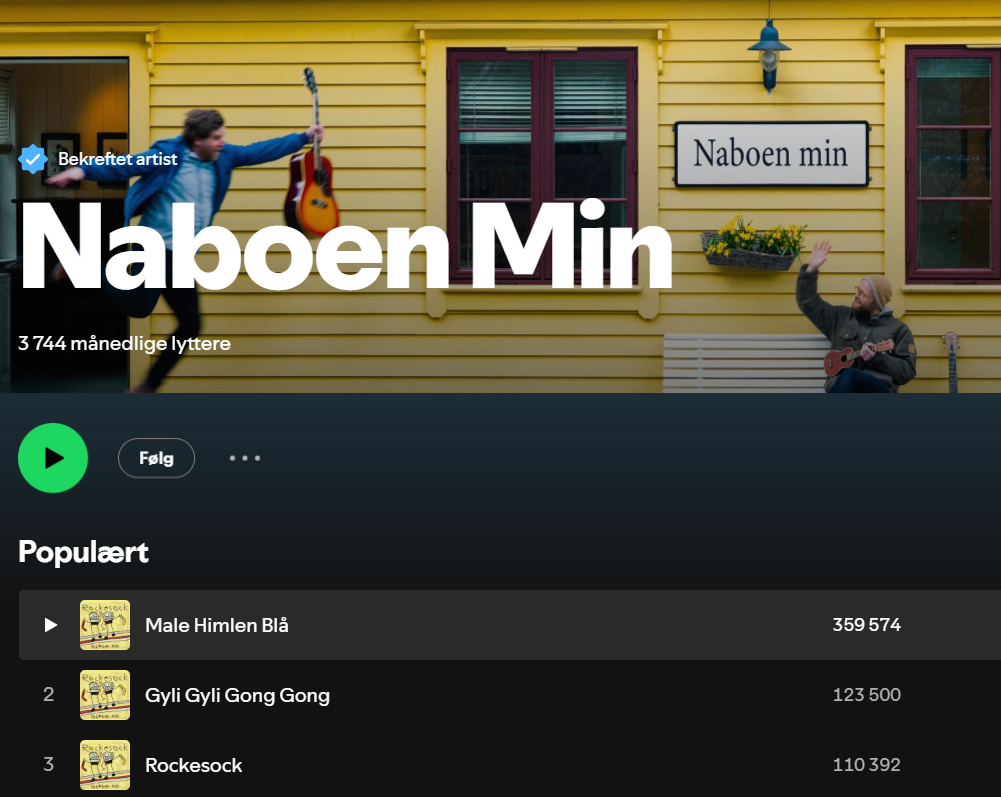
Task: Select the Male Himlen Blå track title
Action: coord(217,625)
